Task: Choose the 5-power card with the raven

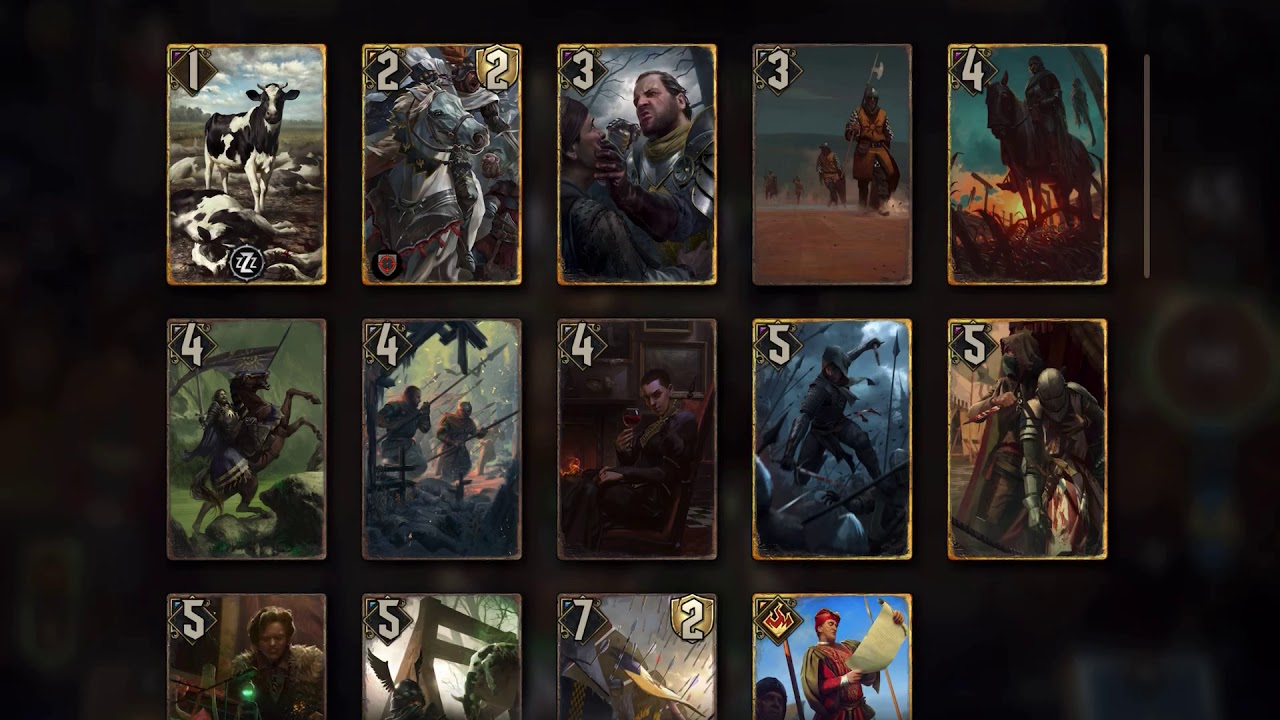Action: pos(442,657)
